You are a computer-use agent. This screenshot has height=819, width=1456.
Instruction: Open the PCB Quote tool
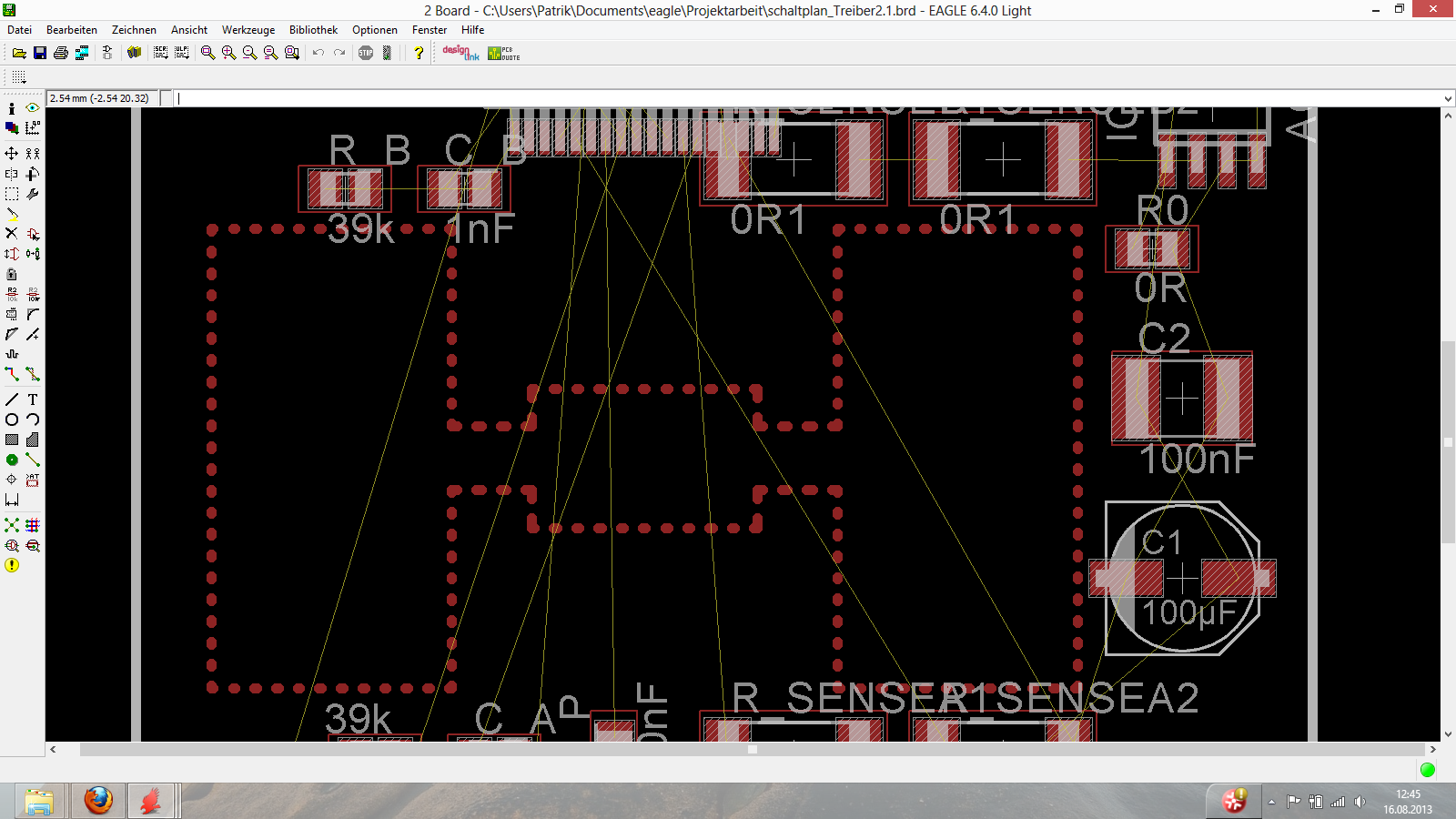503,53
